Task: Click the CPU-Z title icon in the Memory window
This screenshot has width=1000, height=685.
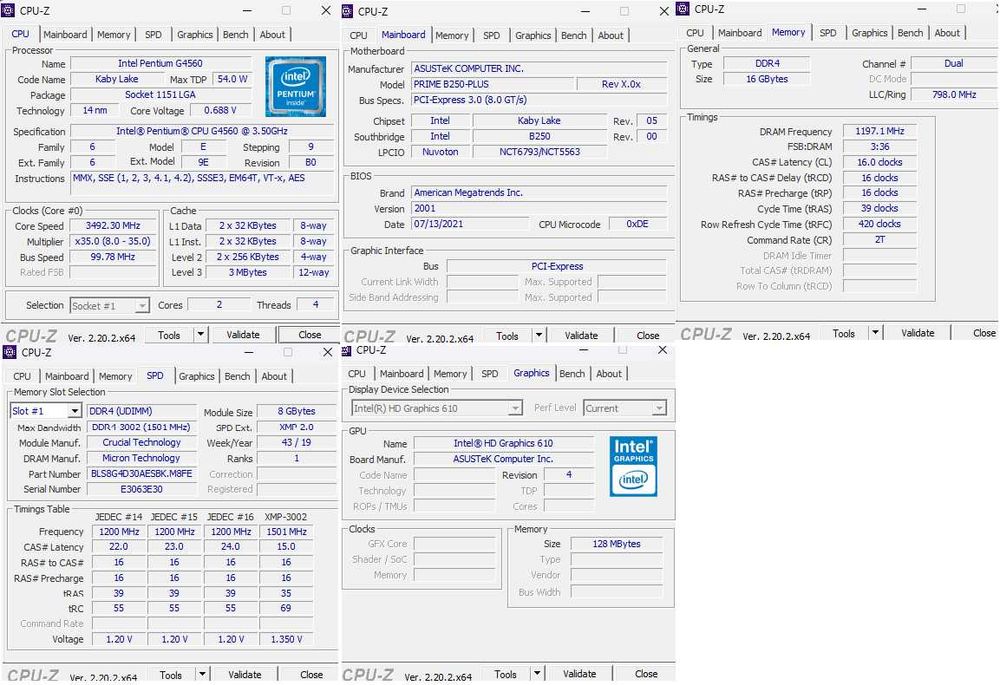Action: (683, 8)
